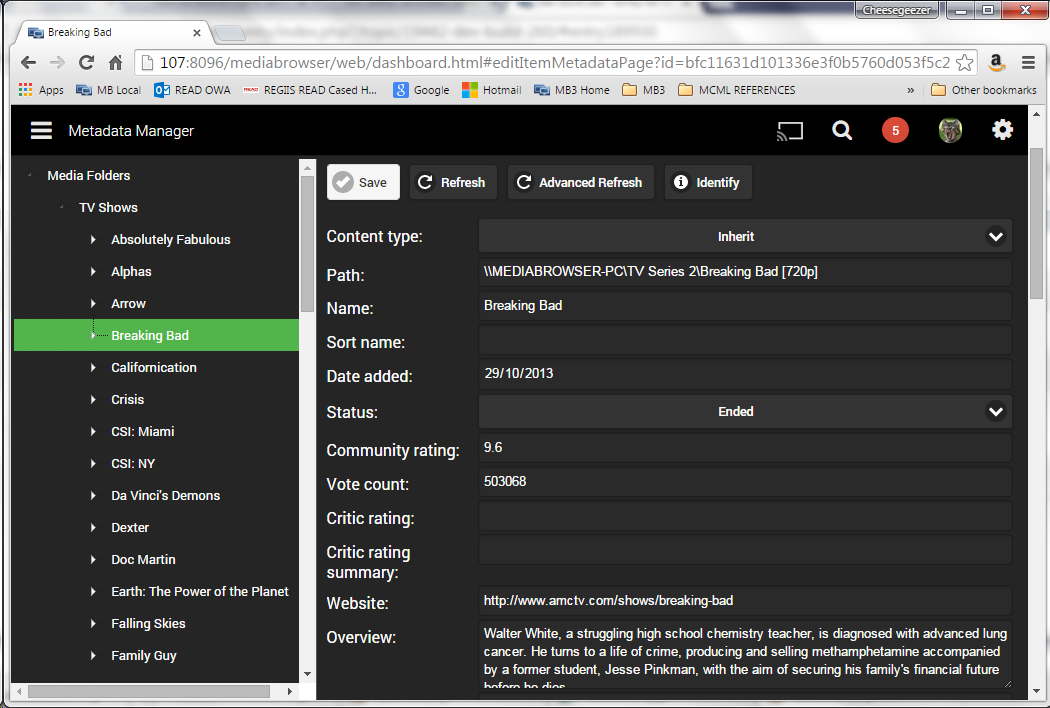Click the browser Home icon
This screenshot has width=1050, height=708.
(x=116, y=63)
